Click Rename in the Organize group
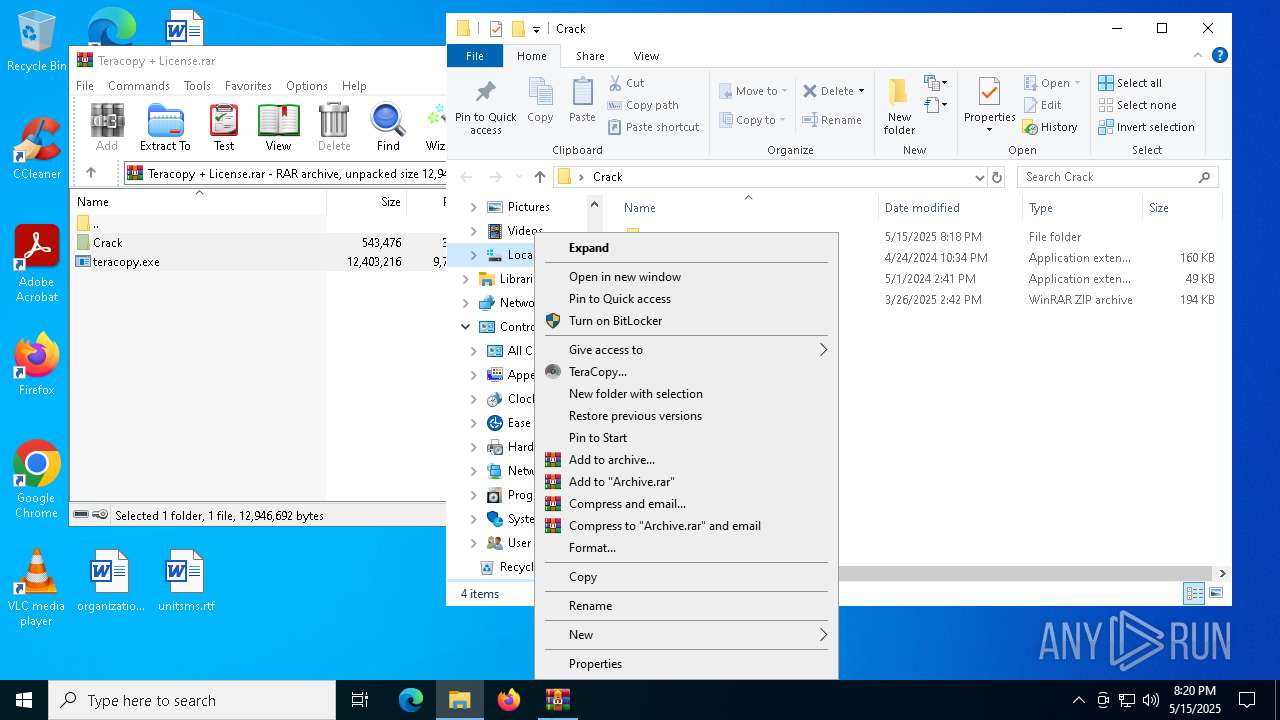This screenshot has height=720, width=1280. pos(832,120)
